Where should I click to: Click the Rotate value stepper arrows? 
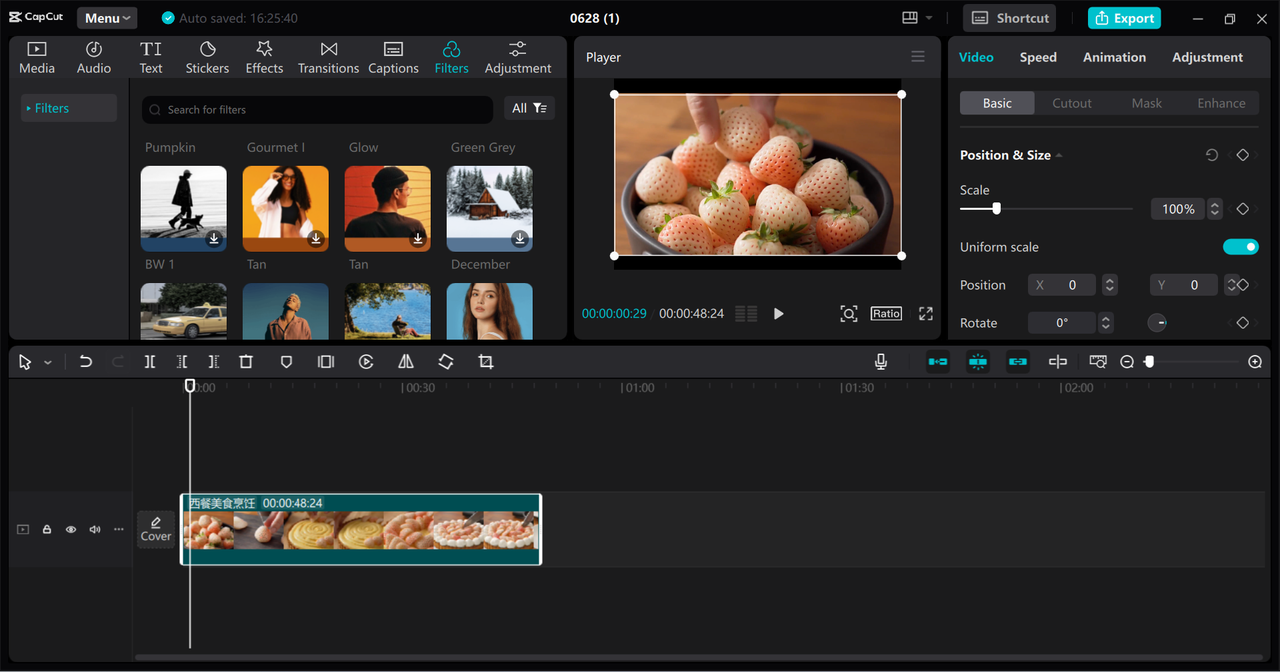click(x=1105, y=323)
